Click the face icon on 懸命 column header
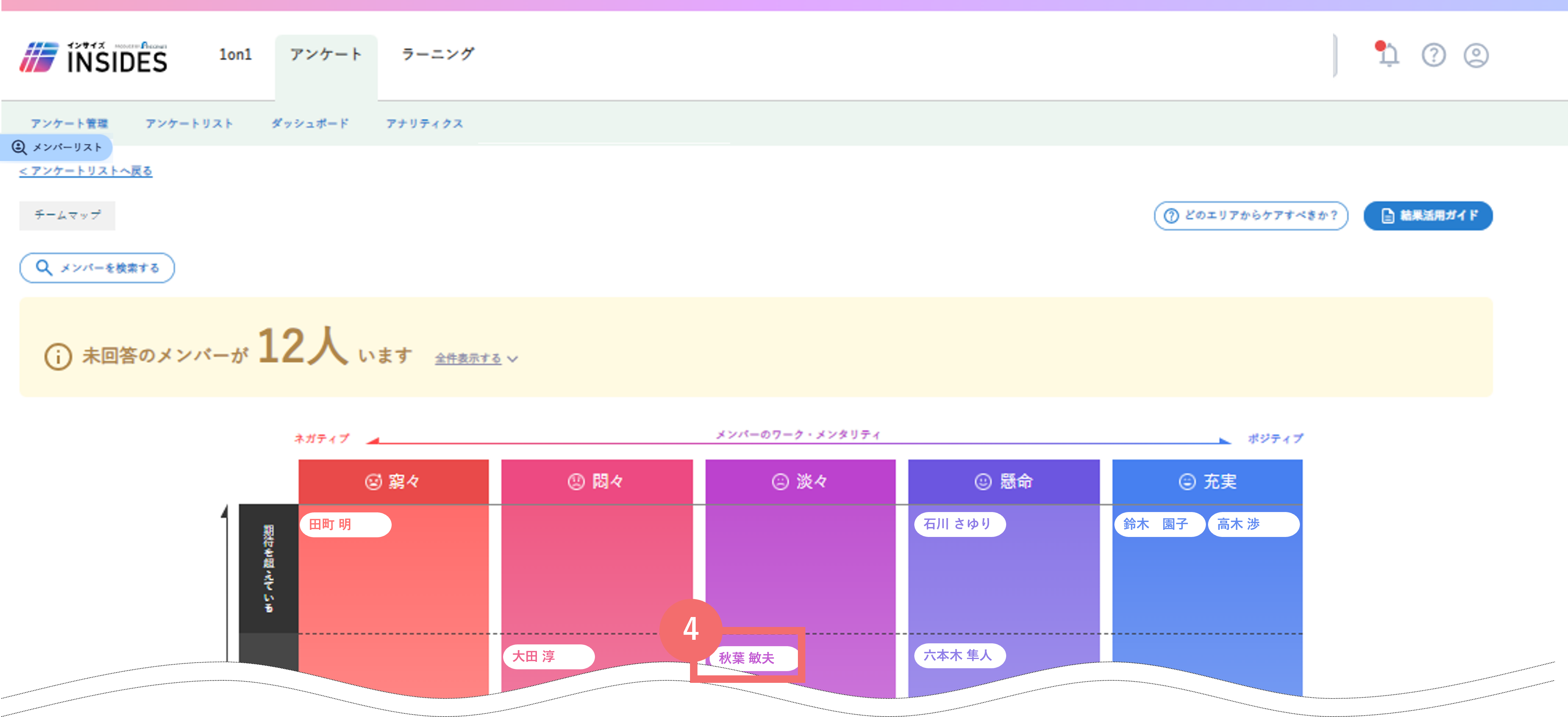 (x=983, y=482)
